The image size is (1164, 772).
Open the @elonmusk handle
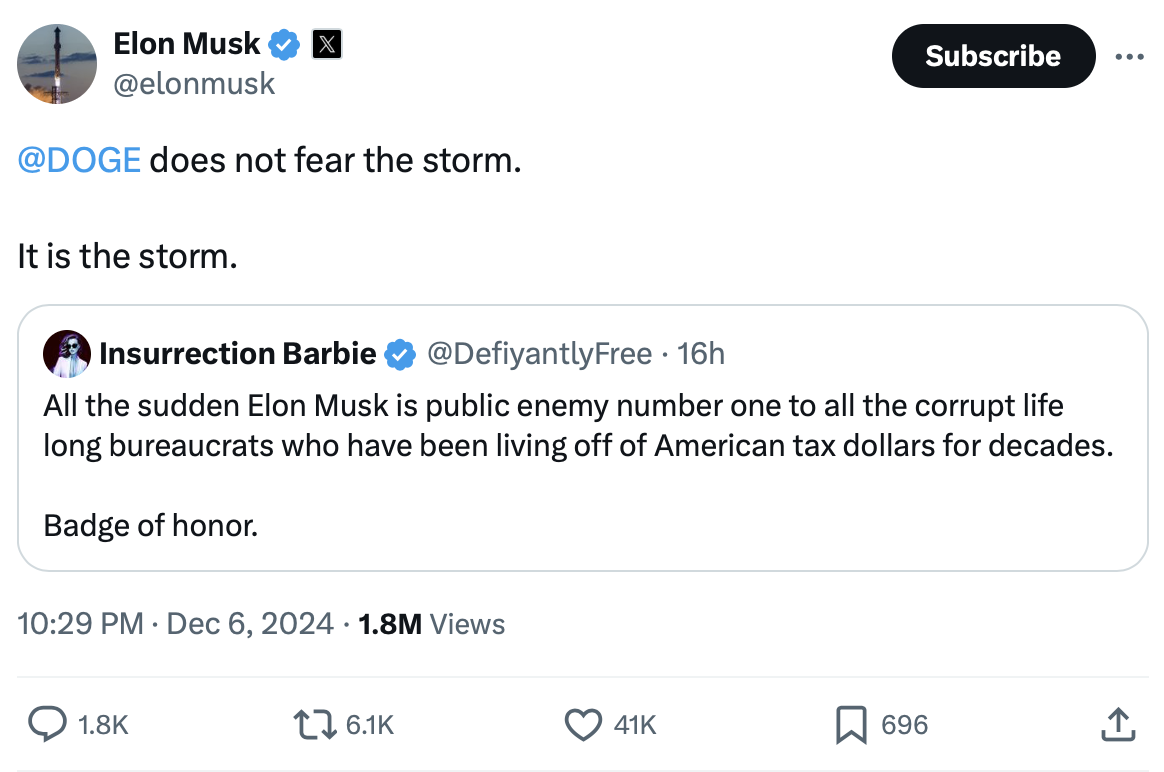click(x=194, y=83)
